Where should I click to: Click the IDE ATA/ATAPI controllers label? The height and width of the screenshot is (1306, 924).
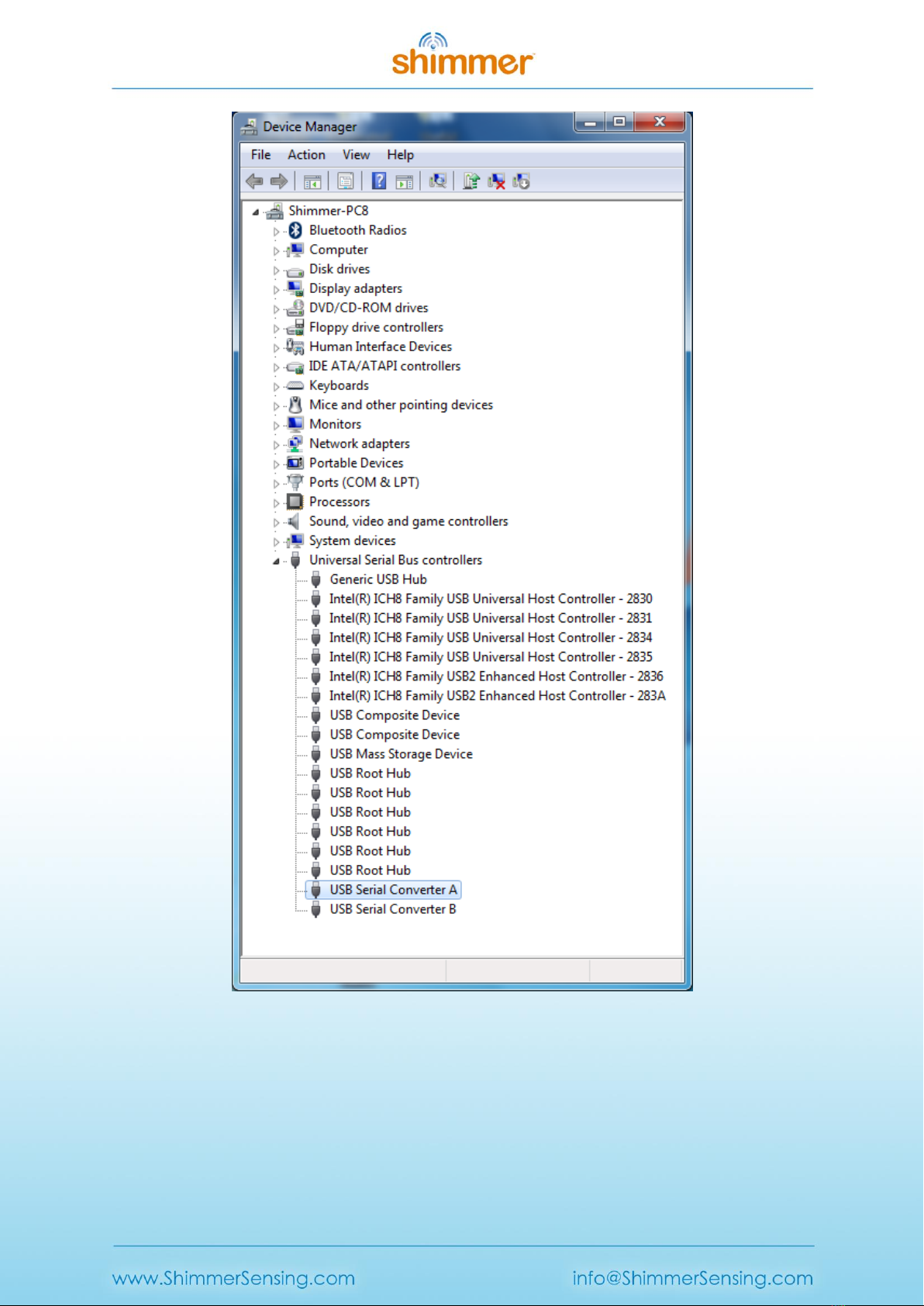coord(384,366)
